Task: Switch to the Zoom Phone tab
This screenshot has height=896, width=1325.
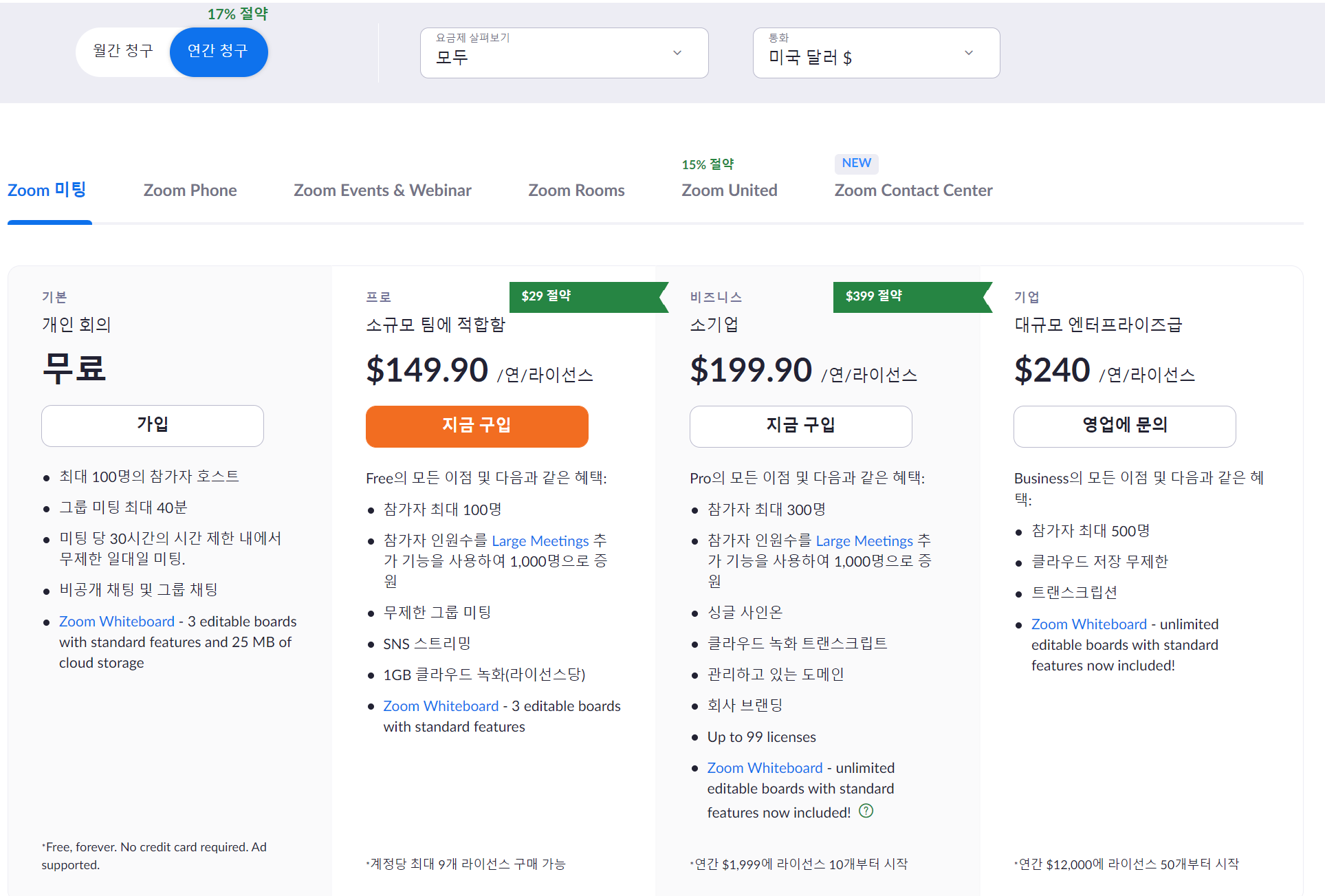Action: point(190,190)
